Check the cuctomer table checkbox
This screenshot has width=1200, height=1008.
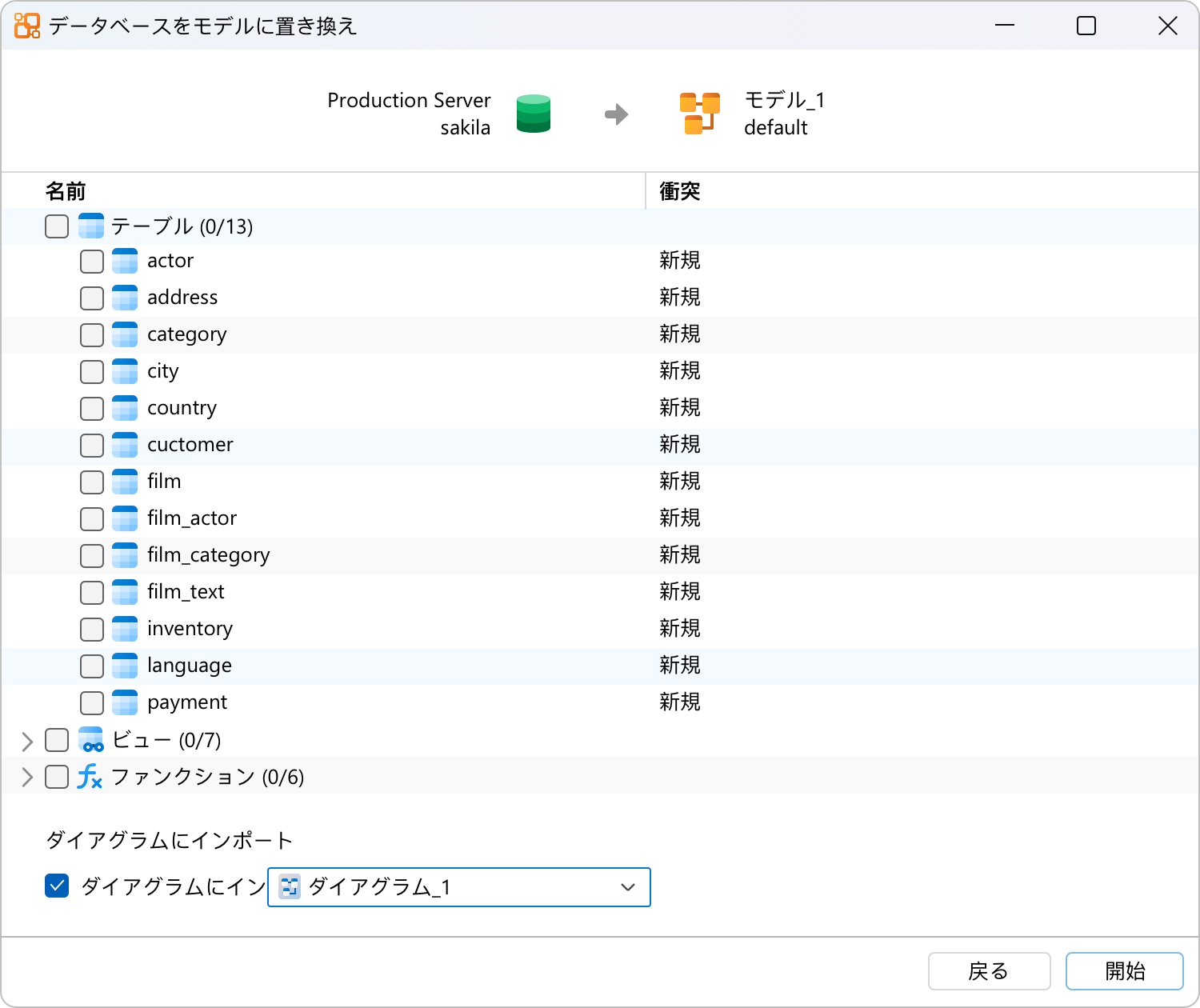(92, 445)
